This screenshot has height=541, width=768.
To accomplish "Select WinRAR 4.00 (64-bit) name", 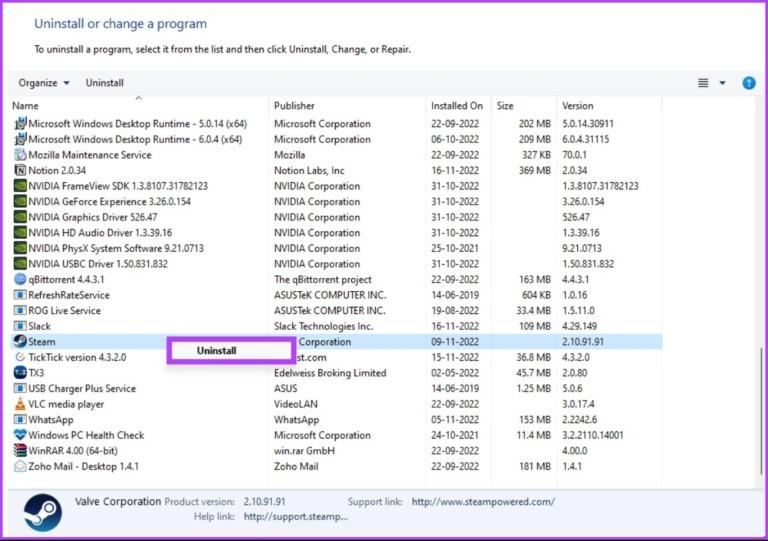I will pos(73,450).
